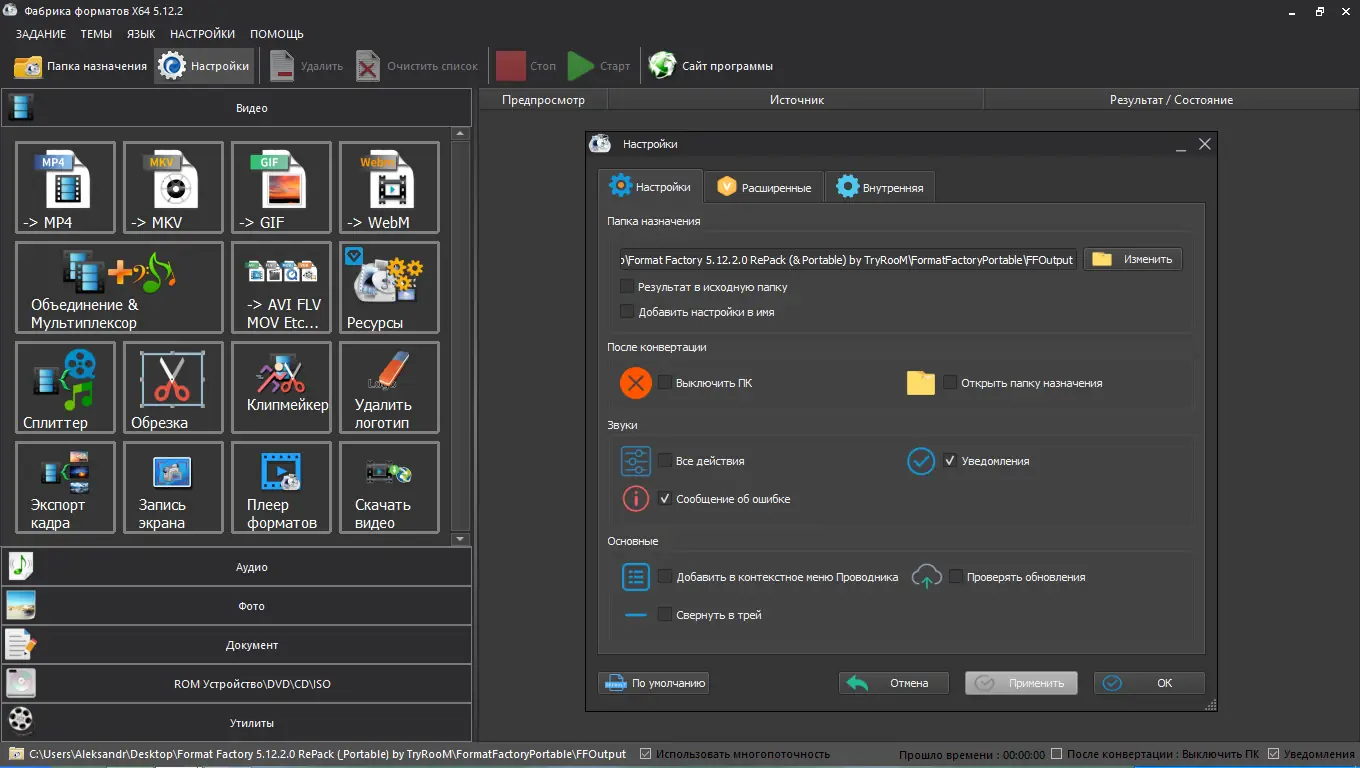Switch to the Внутренняя tab
The image size is (1360, 768).
880,187
